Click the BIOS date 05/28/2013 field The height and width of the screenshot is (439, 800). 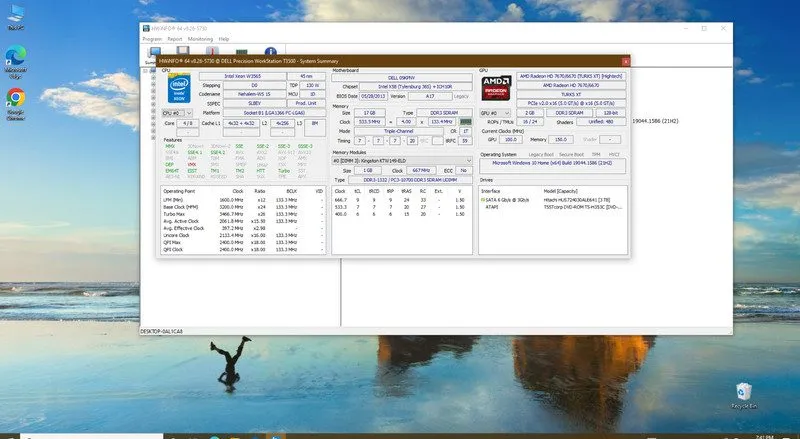click(x=373, y=96)
